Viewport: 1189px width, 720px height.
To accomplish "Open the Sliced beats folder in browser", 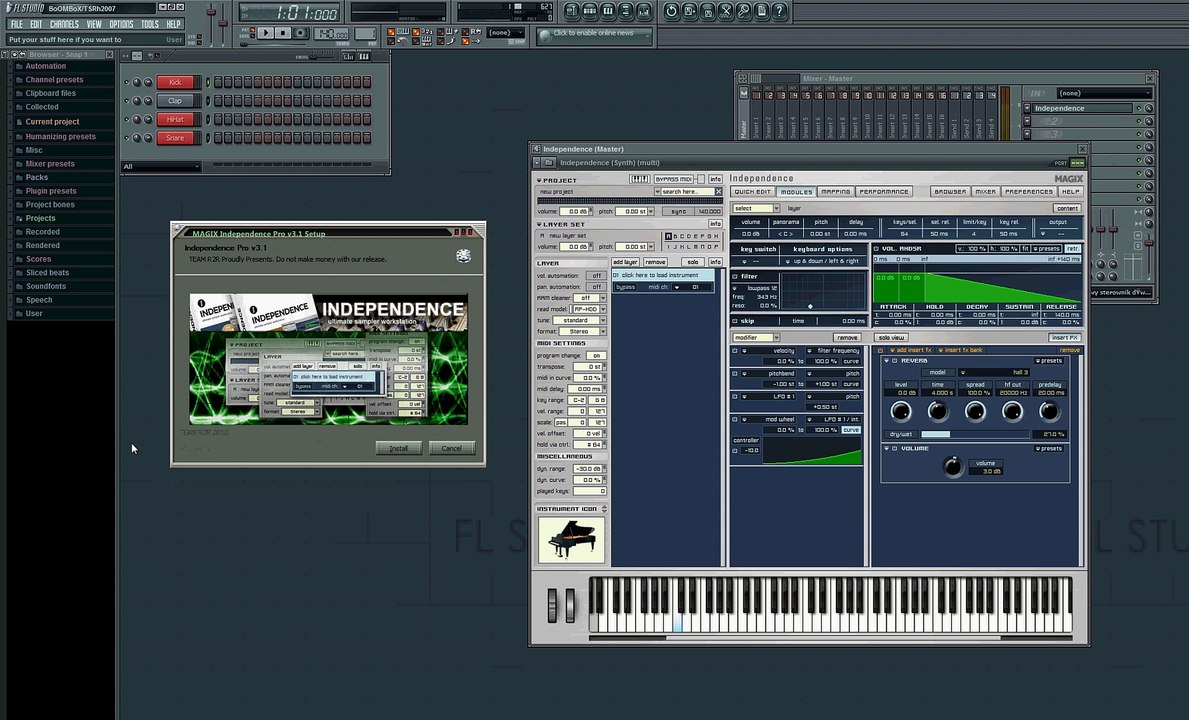I will [47, 273].
